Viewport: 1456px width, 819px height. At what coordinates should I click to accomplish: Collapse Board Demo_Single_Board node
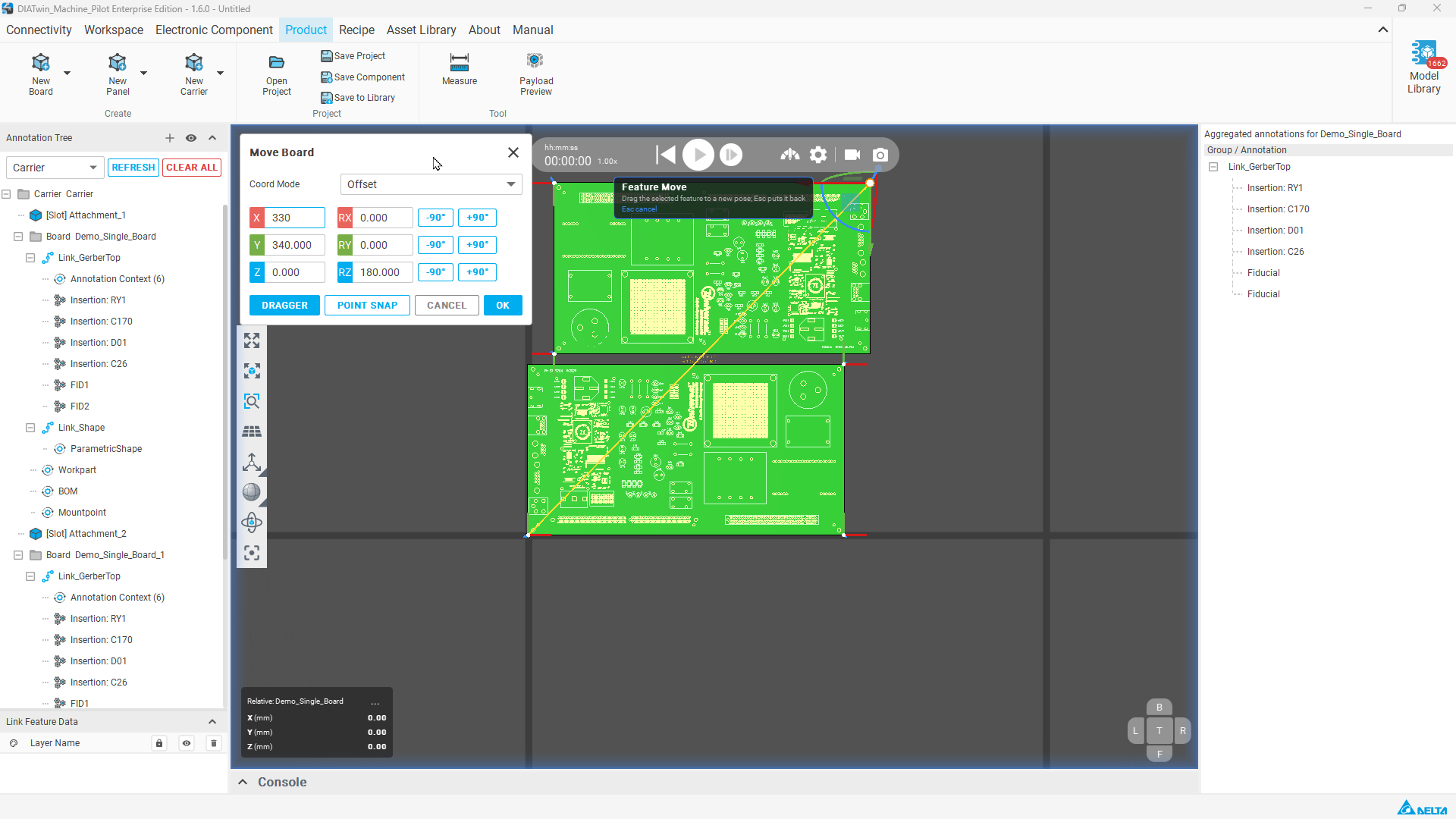click(18, 237)
